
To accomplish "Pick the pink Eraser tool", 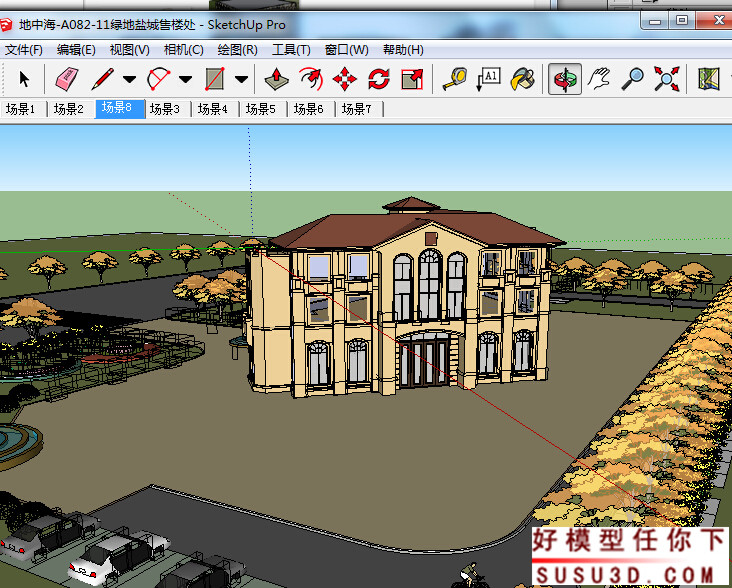I will (x=67, y=78).
